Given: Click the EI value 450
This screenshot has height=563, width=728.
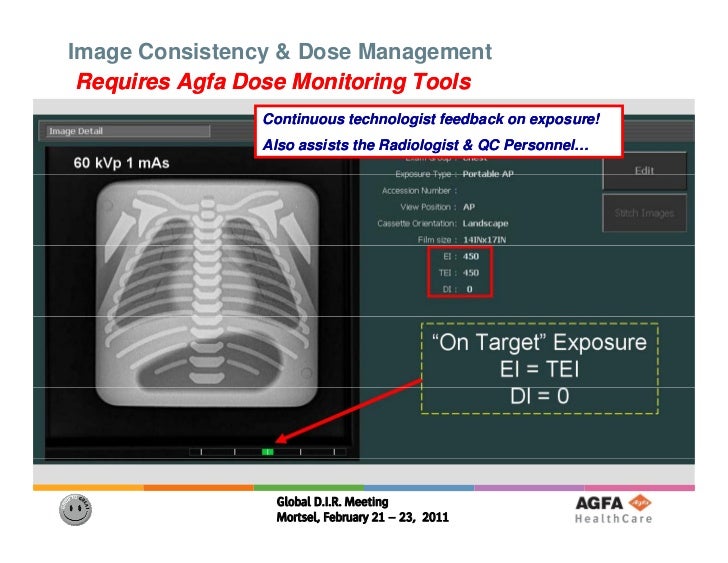Looking at the screenshot, I should [x=471, y=256].
